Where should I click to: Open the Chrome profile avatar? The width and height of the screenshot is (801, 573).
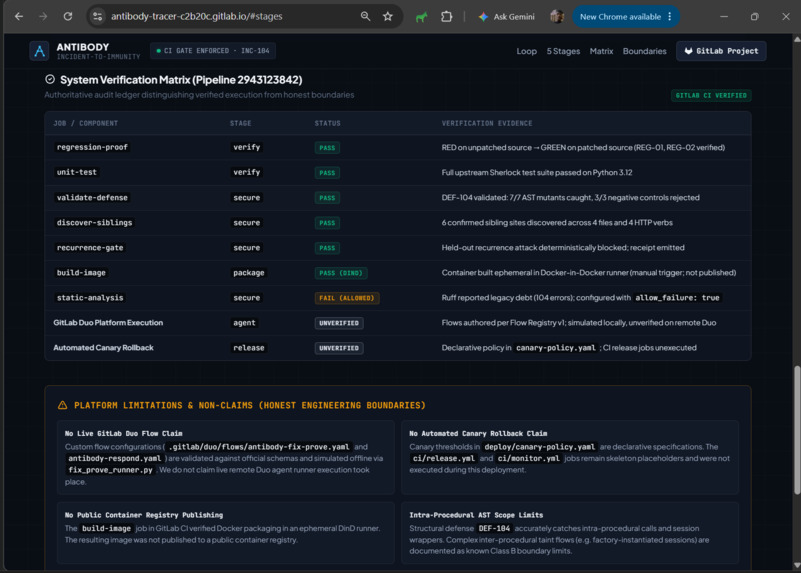click(557, 16)
